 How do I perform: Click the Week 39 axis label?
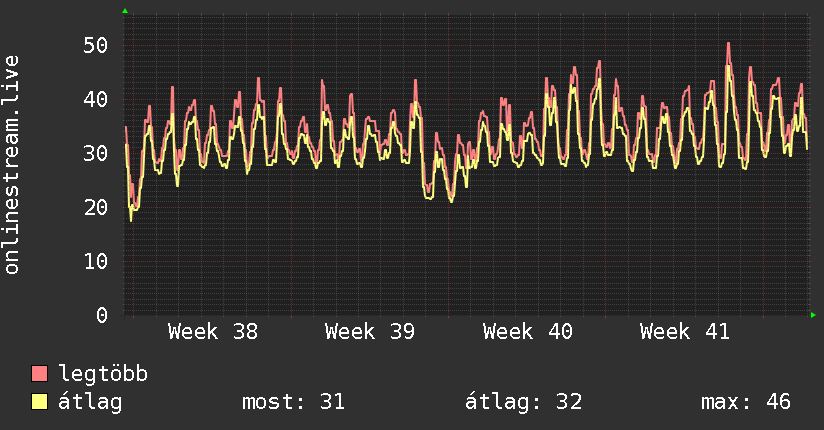pos(370,332)
